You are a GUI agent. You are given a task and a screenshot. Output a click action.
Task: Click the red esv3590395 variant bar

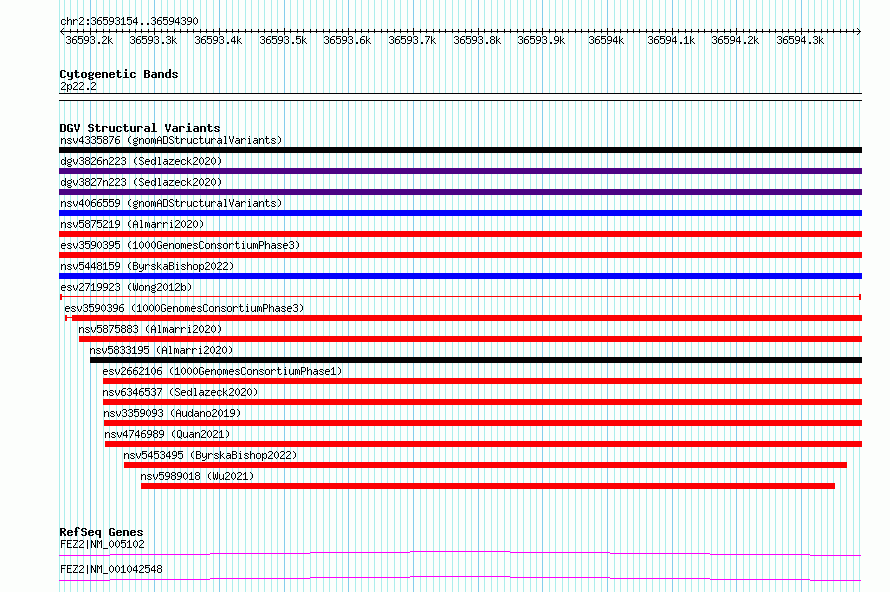[460, 255]
